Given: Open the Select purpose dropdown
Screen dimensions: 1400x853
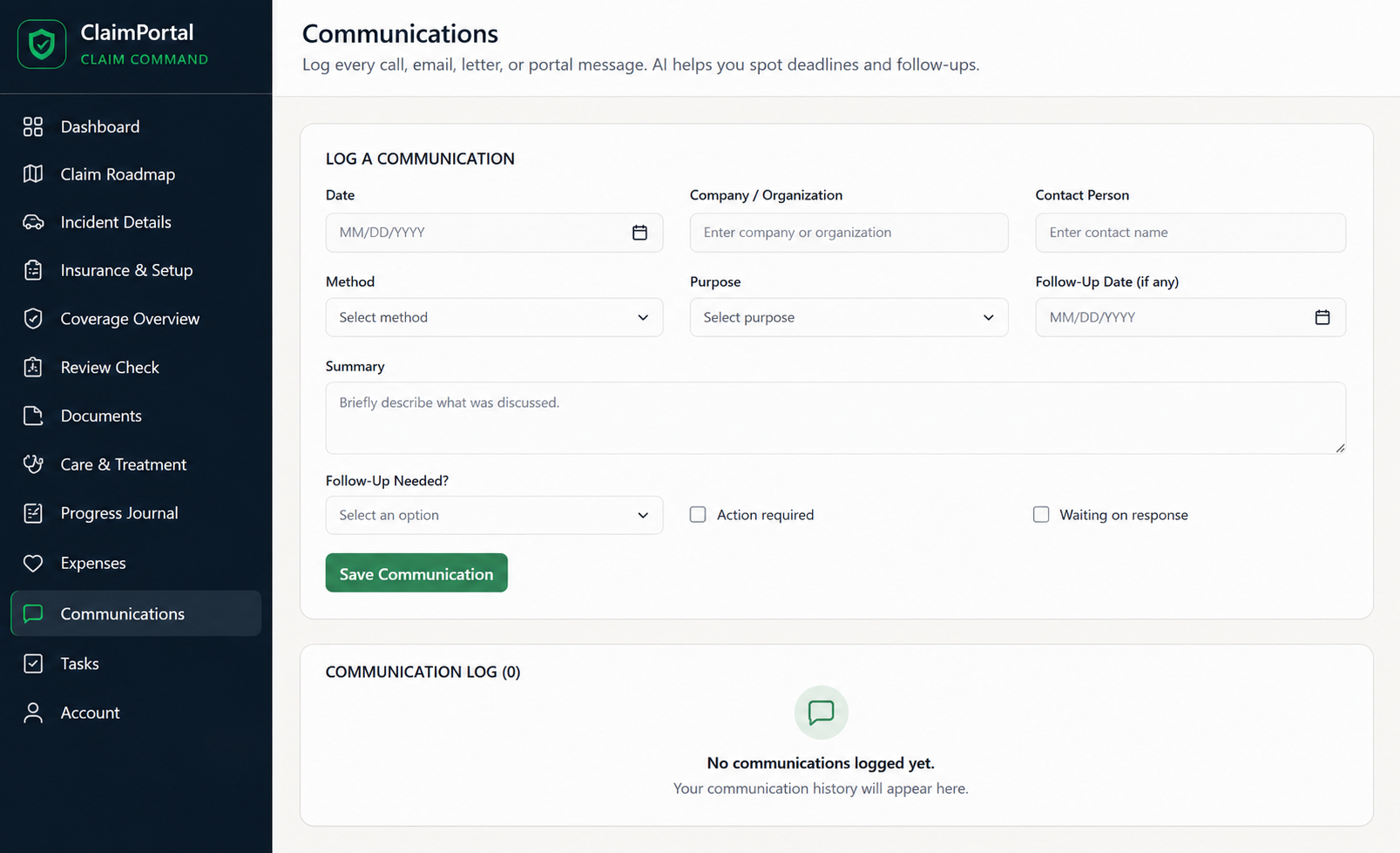Looking at the screenshot, I should (849, 317).
